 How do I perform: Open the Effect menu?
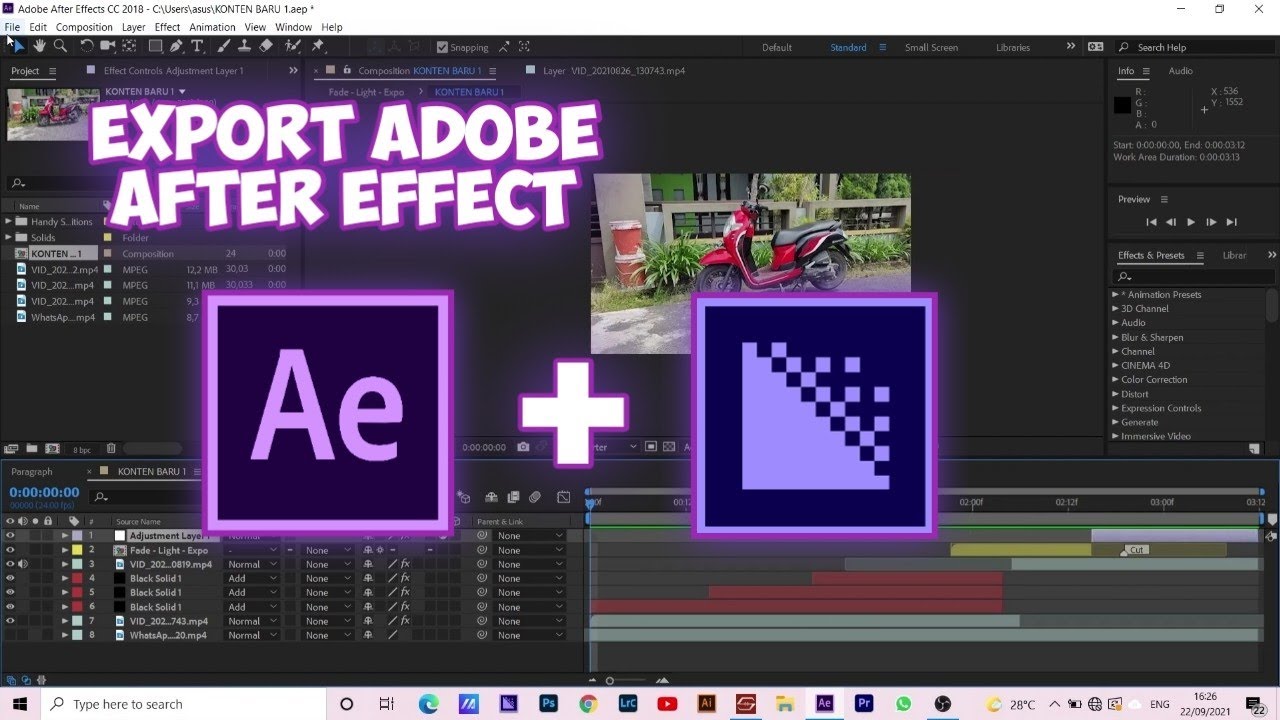pyautogui.click(x=167, y=27)
